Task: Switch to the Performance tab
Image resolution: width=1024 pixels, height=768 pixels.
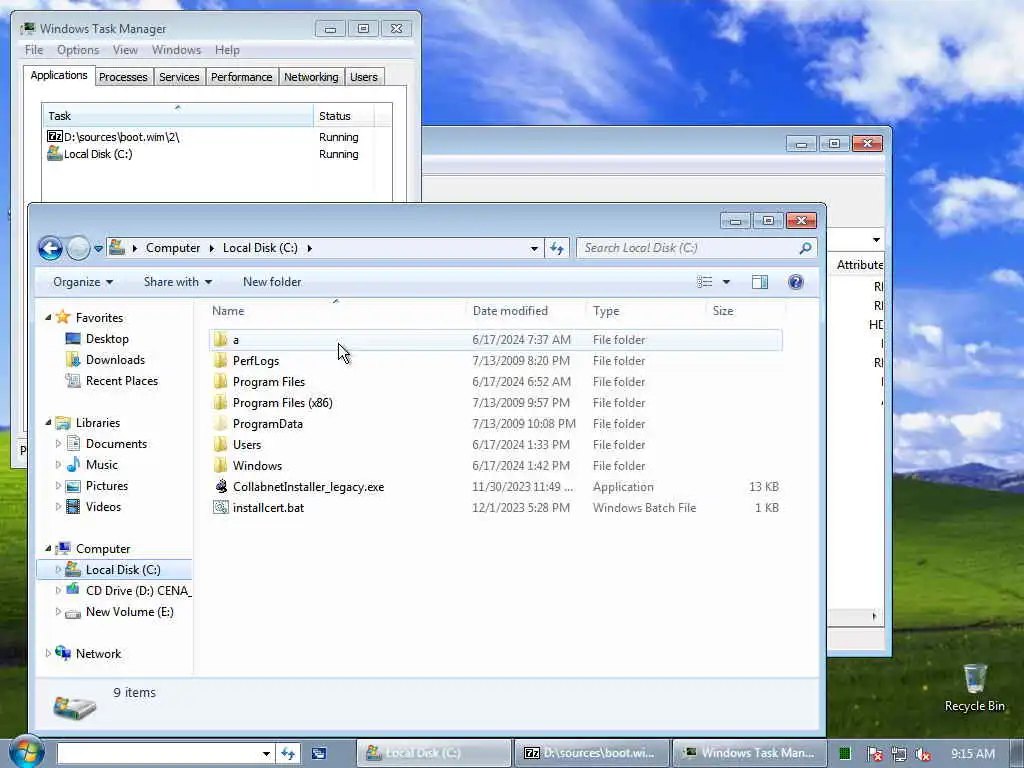Action: coord(242,77)
